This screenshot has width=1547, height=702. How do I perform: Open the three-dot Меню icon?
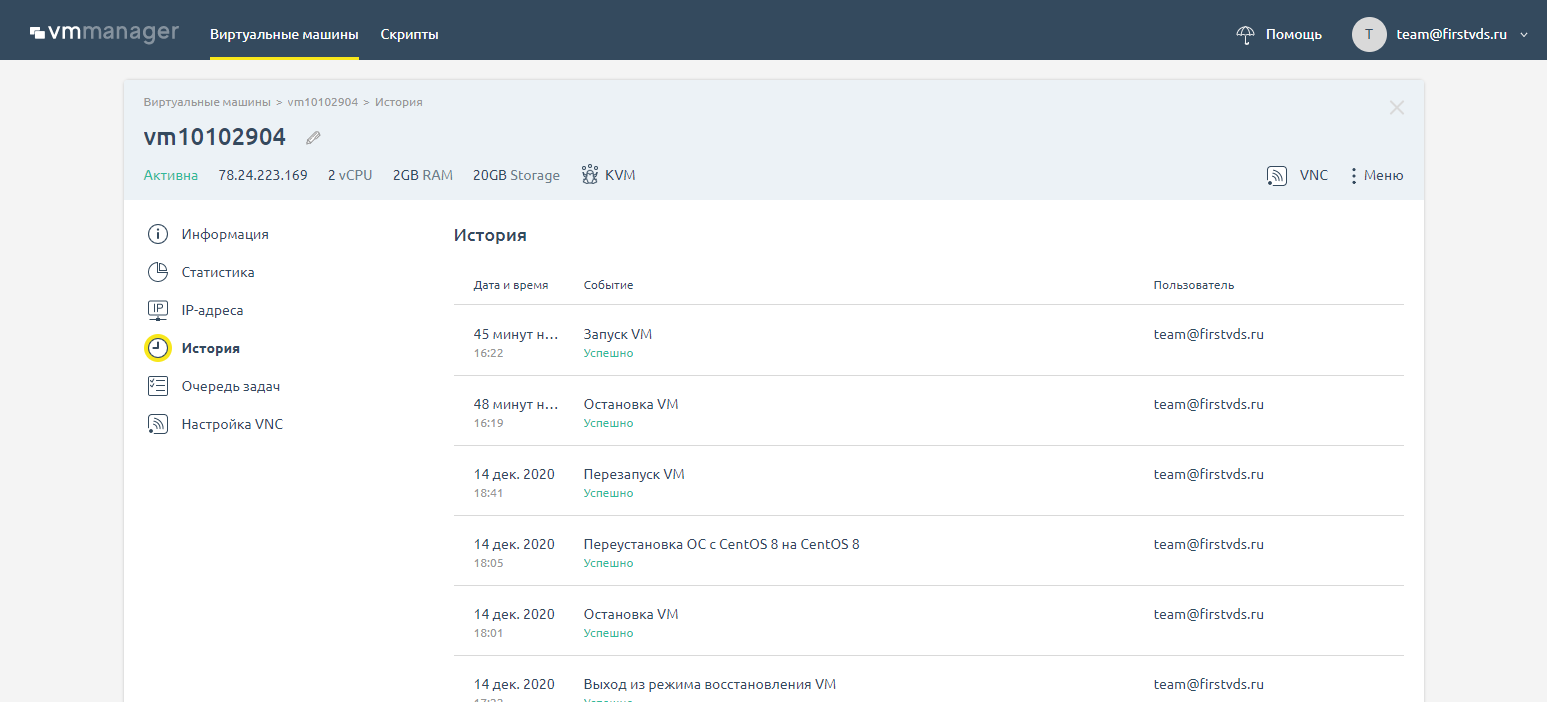click(1354, 176)
